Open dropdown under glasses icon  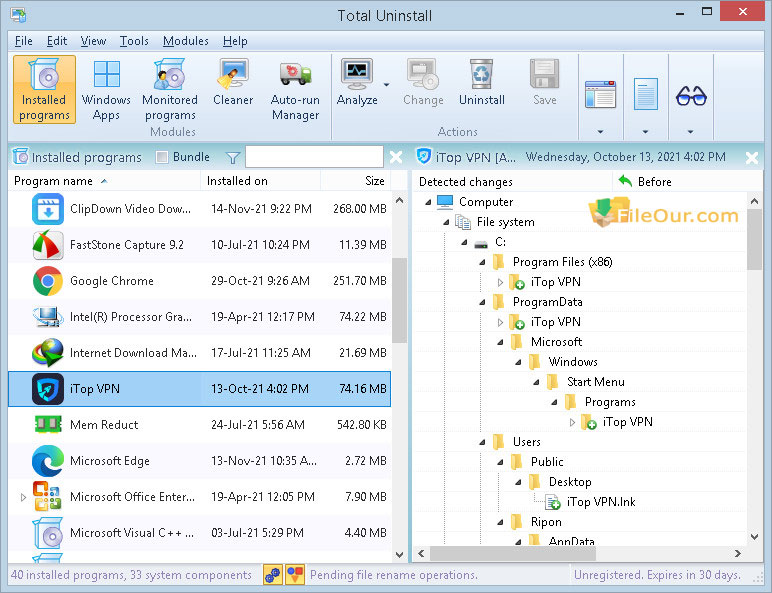(x=690, y=132)
